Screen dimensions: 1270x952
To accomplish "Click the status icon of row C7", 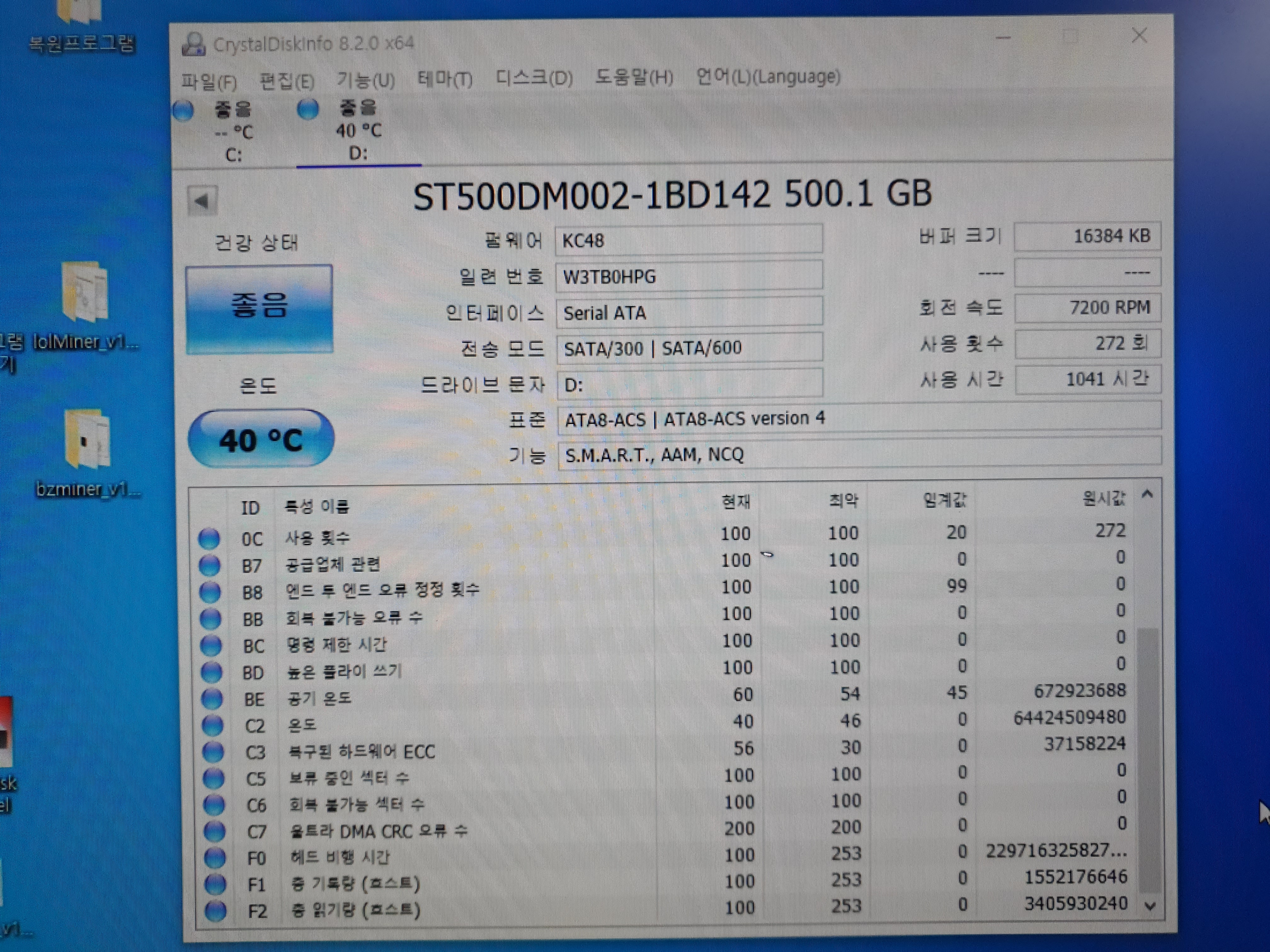I will 215,831.
